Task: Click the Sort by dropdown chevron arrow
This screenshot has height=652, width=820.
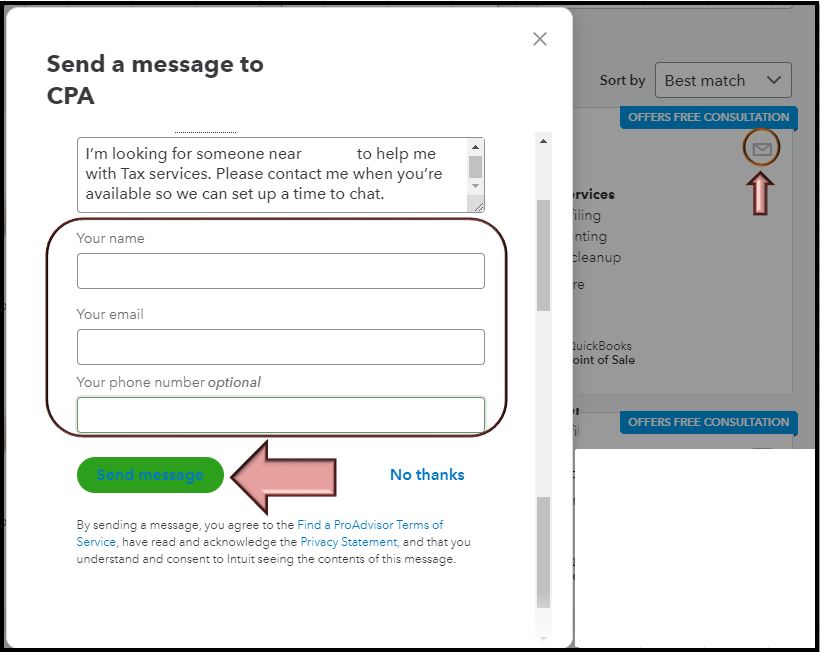Action: pyautogui.click(x=773, y=80)
